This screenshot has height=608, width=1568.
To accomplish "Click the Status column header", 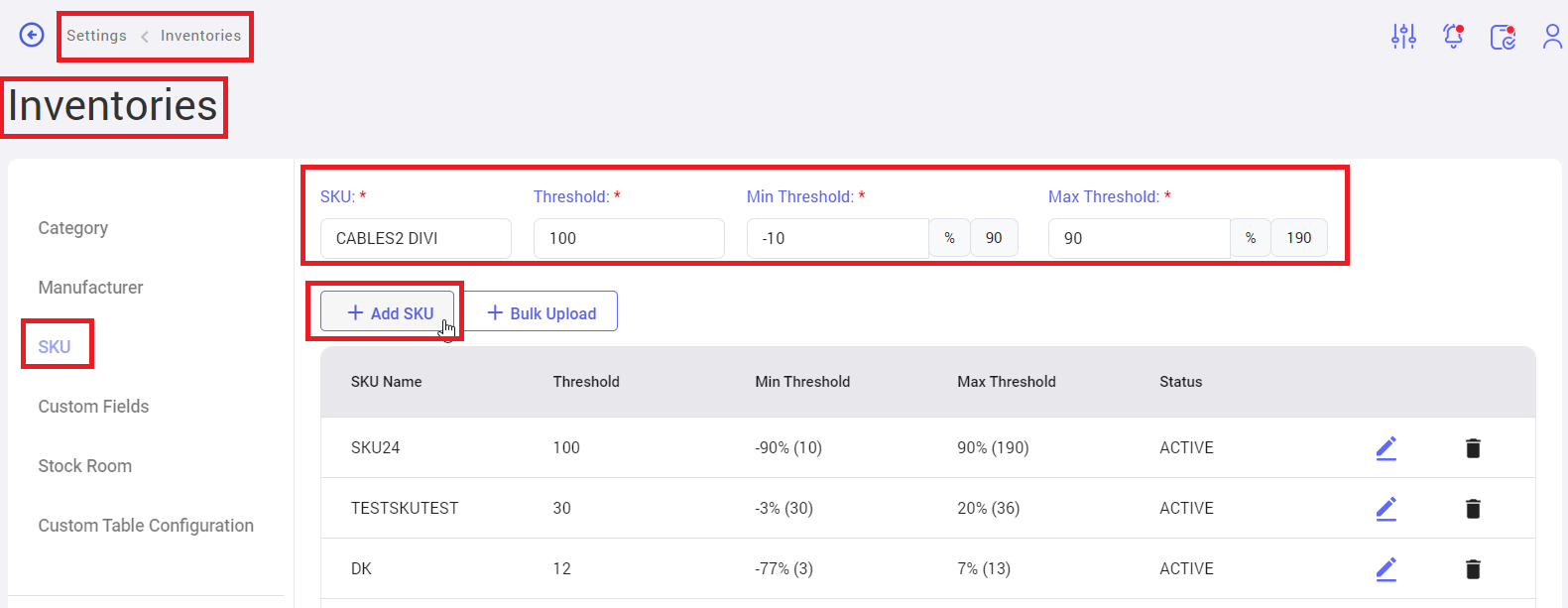I will [1181, 382].
